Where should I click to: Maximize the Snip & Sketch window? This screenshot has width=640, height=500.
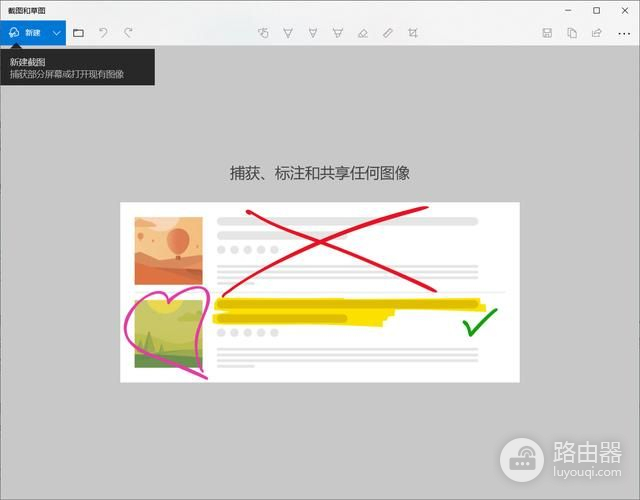coord(596,11)
